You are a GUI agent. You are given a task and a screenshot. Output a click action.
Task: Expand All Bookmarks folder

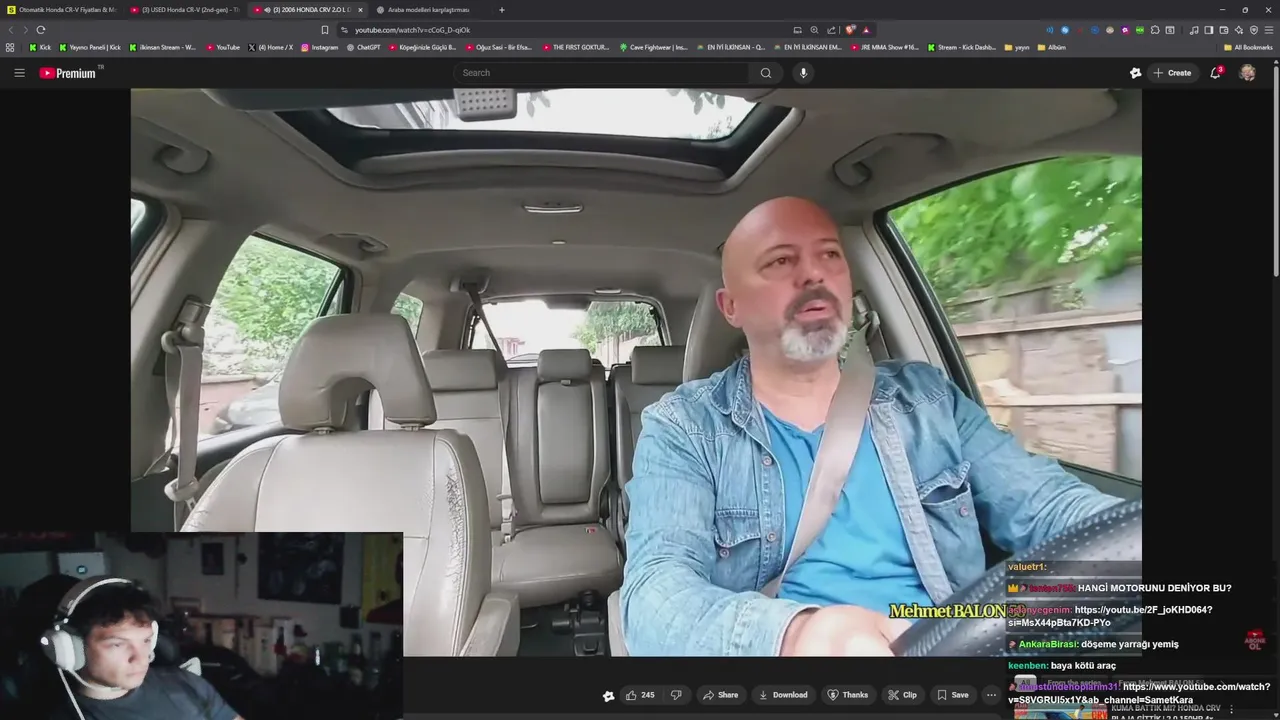pos(1248,47)
